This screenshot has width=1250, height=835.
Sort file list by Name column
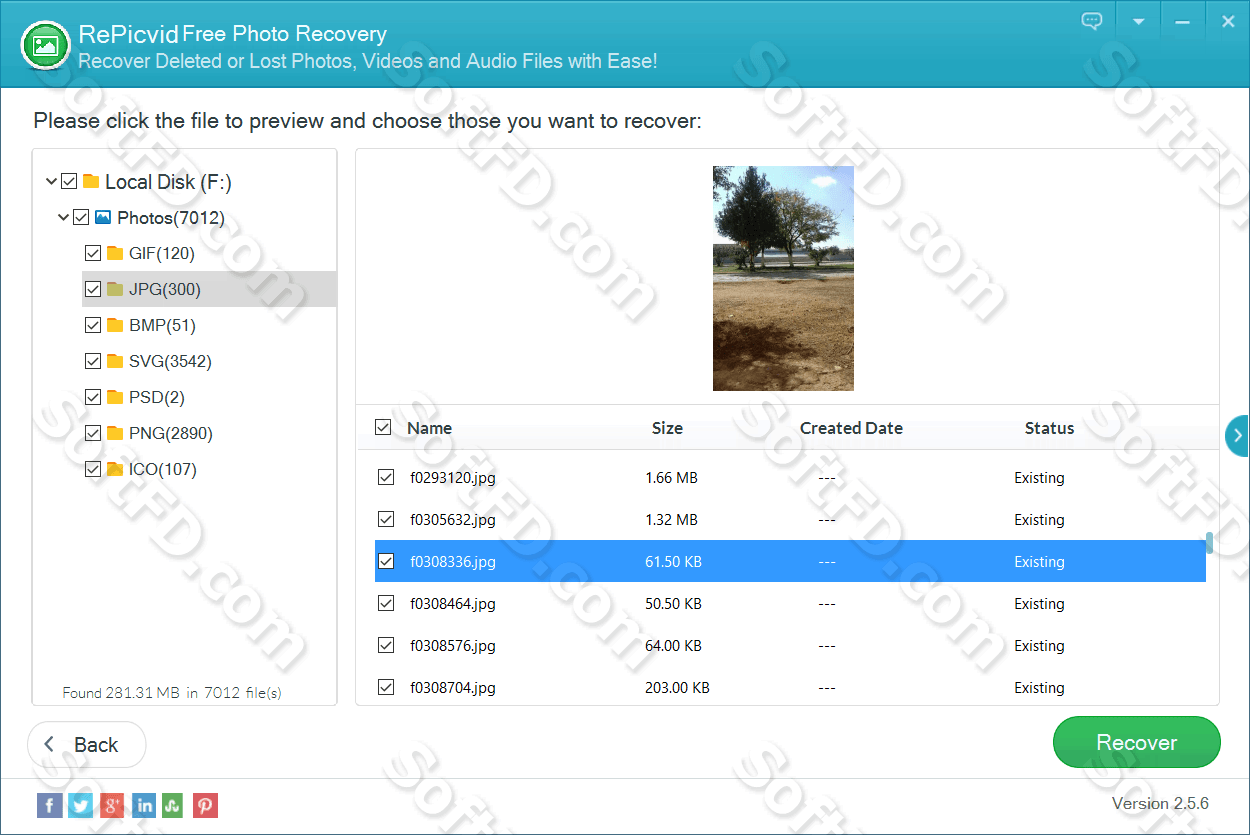click(430, 428)
